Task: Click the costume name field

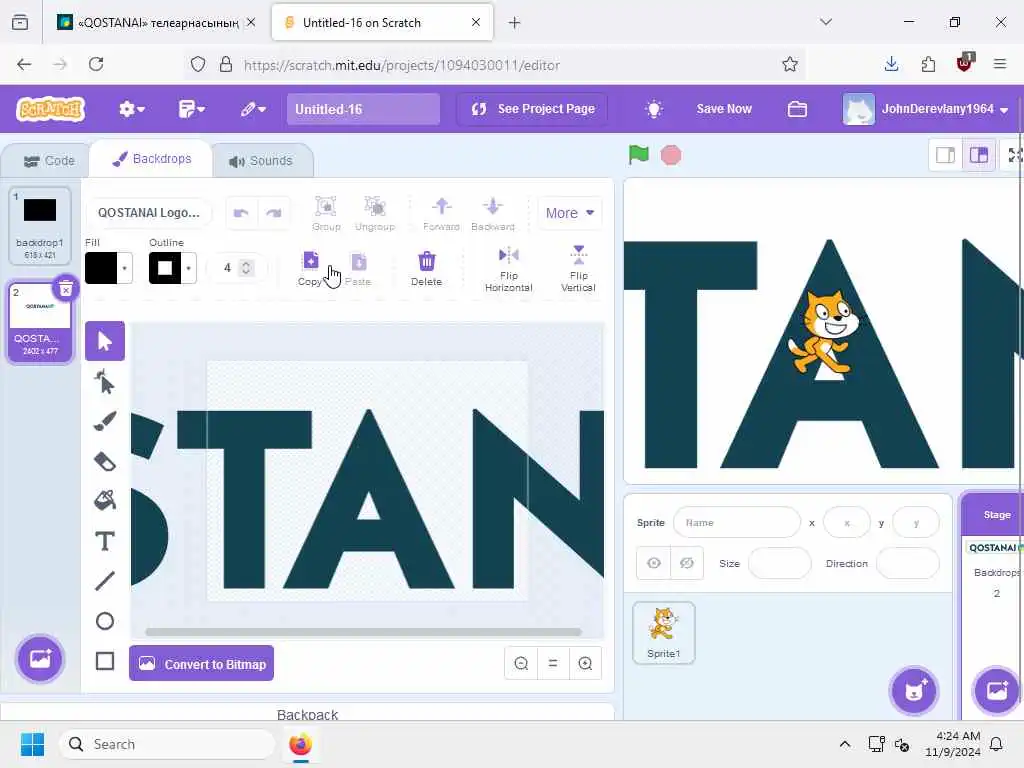Action: coord(149,213)
